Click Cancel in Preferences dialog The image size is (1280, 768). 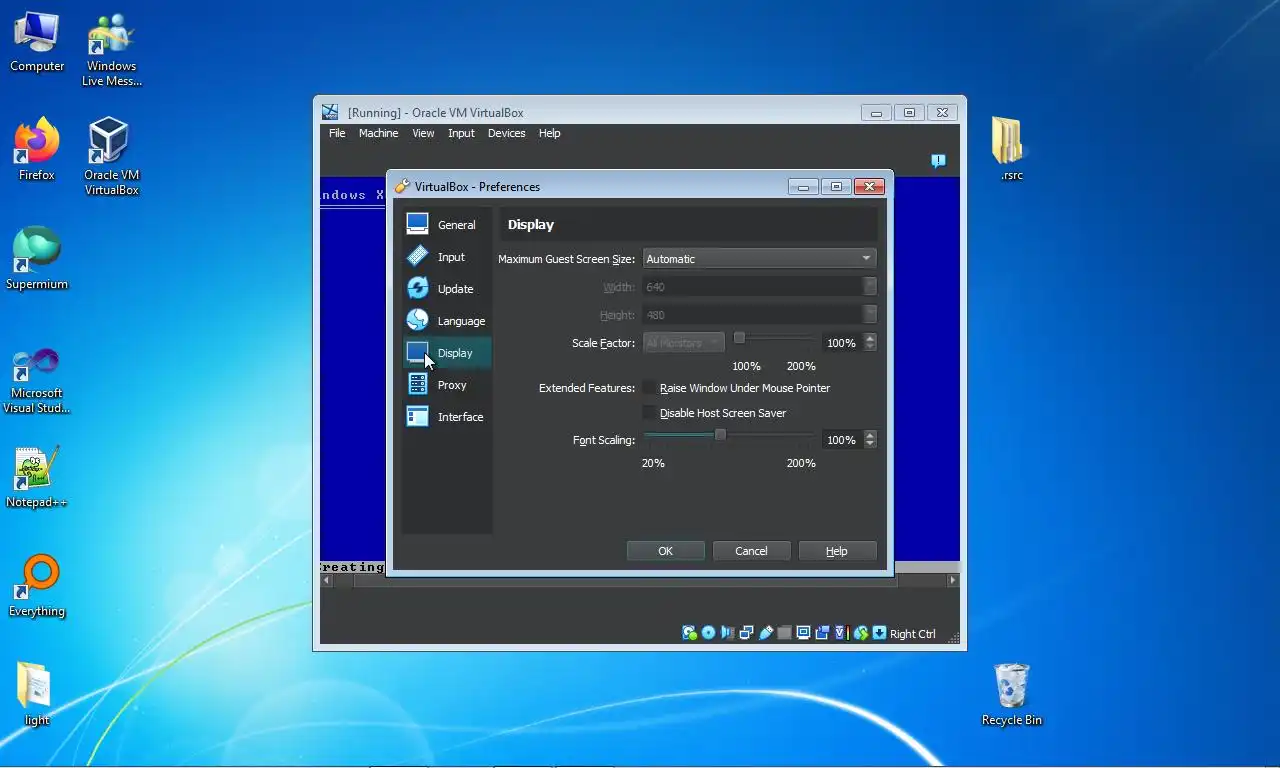[751, 551]
